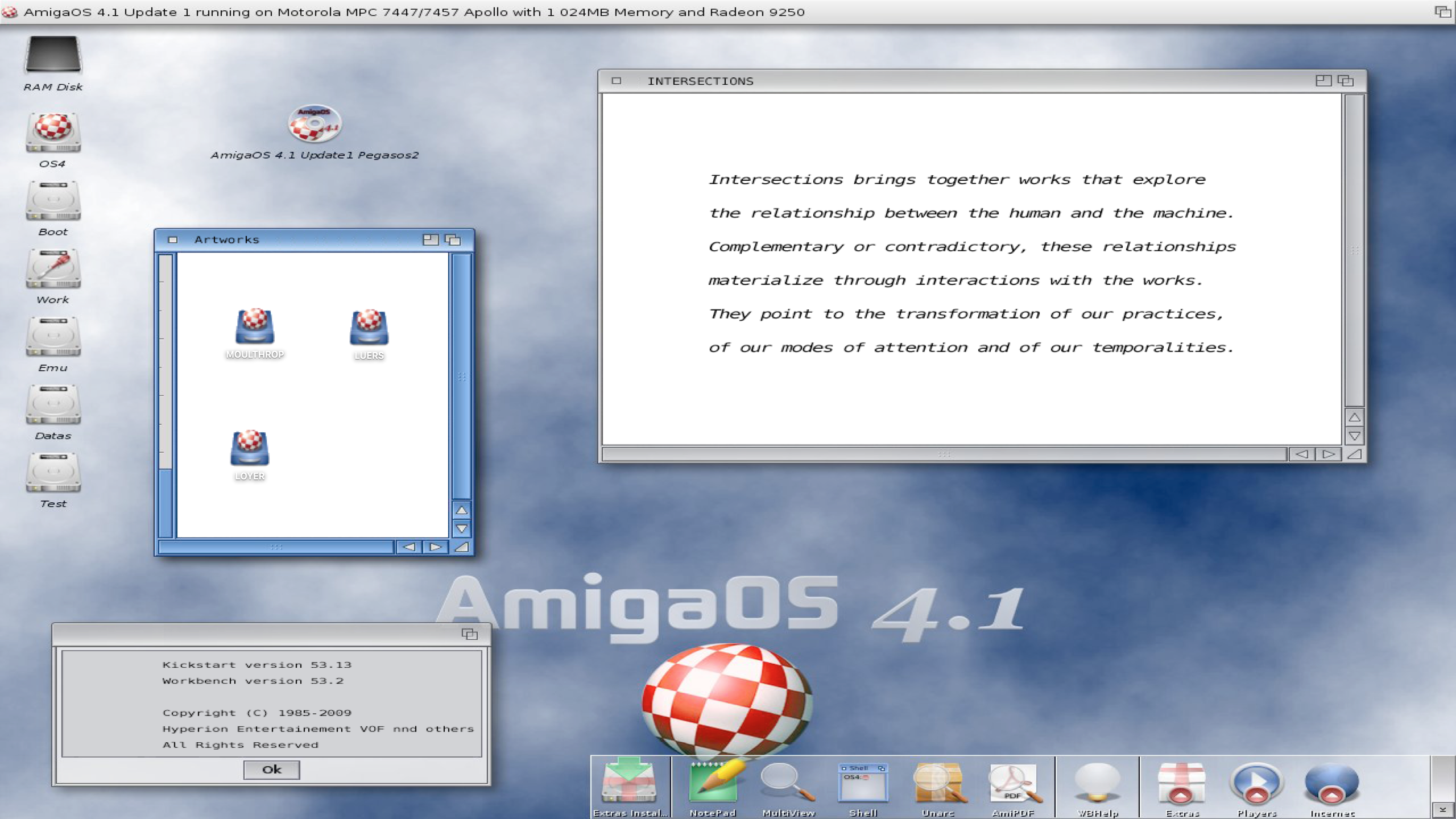This screenshot has height=819, width=1456.
Task: Click the Workbench screen title bar text
Action: 414,12
